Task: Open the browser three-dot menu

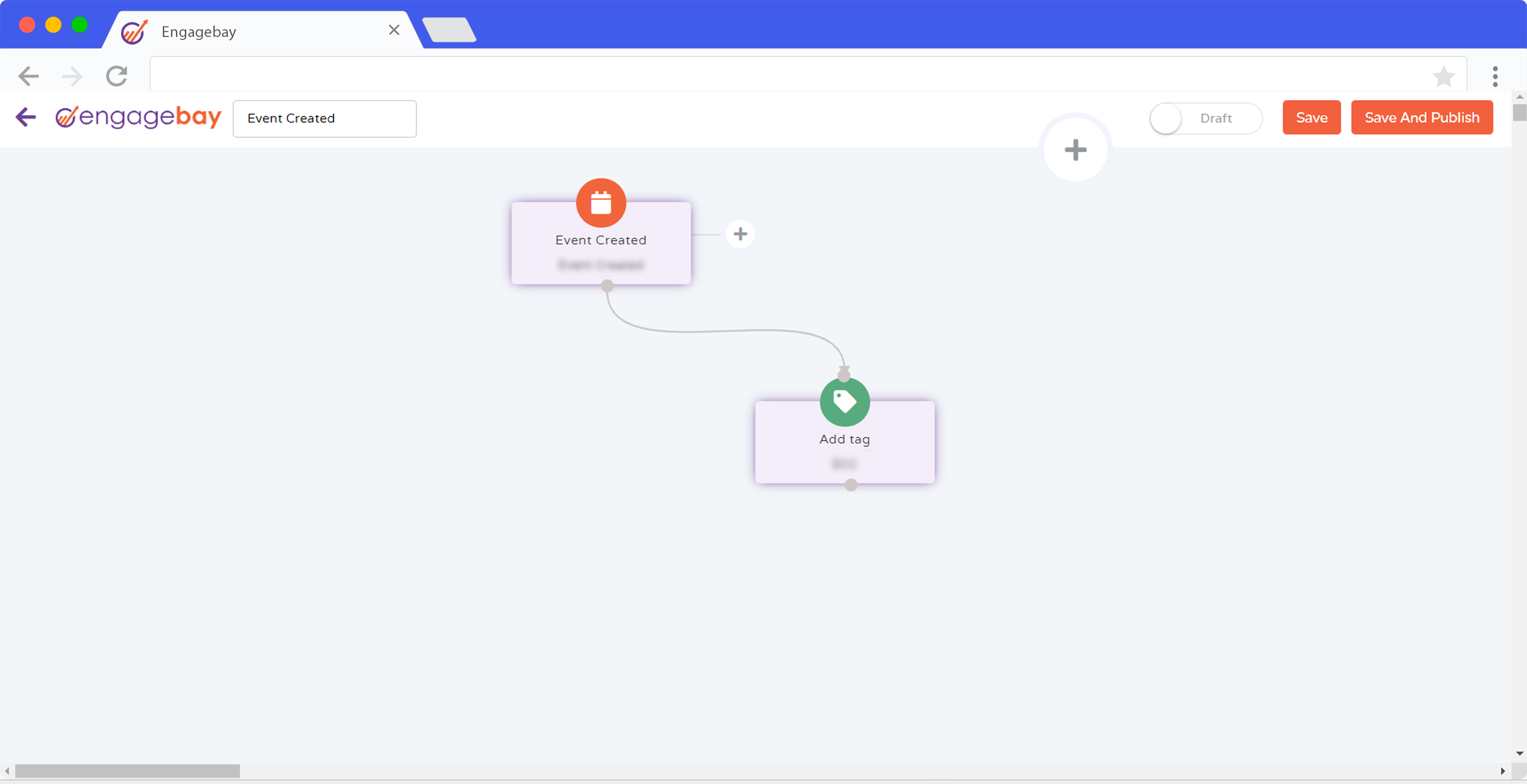Action: pos(1495,76)
